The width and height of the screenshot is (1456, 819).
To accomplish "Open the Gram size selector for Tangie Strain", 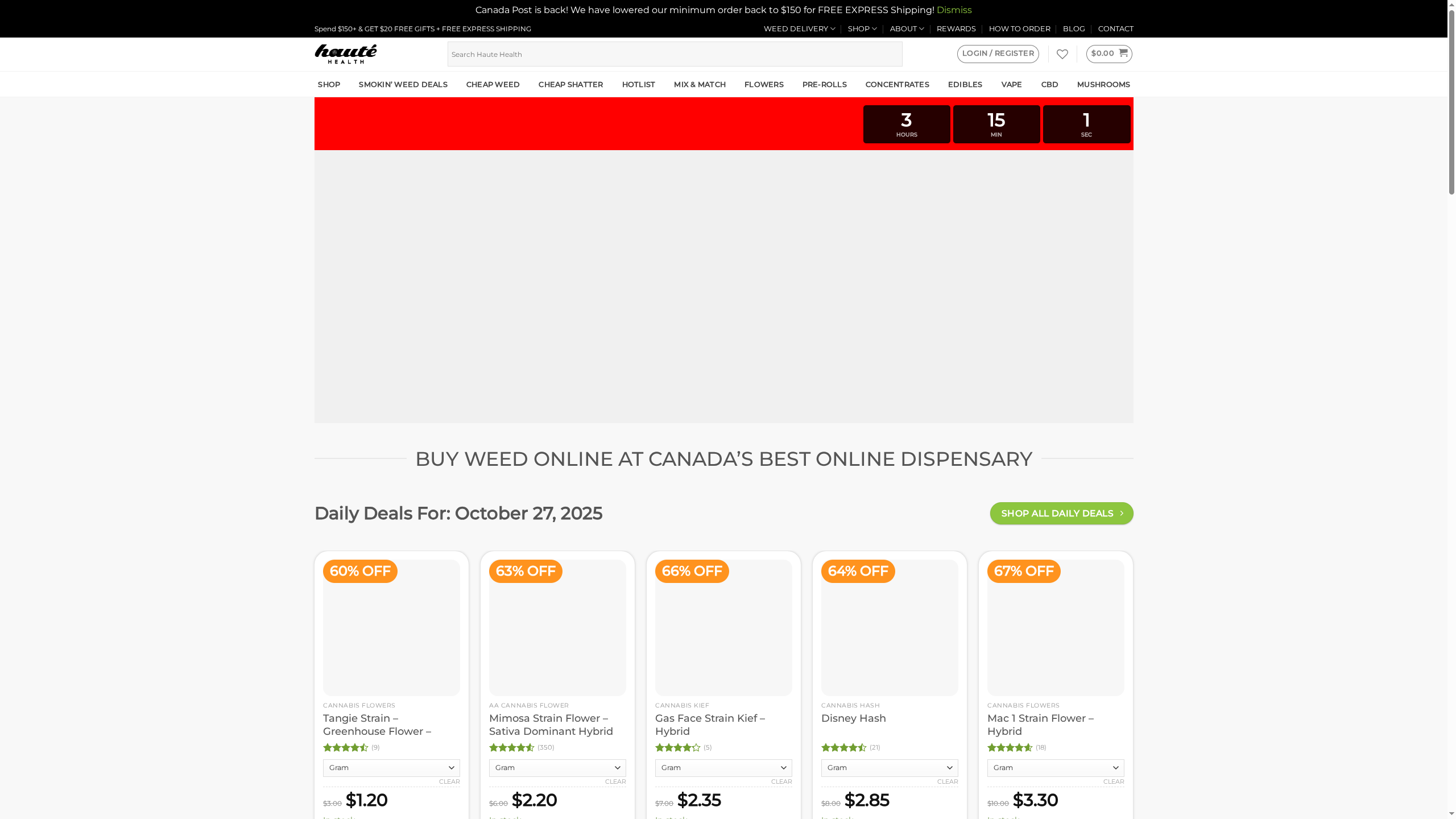I will (x=391, y=768).
